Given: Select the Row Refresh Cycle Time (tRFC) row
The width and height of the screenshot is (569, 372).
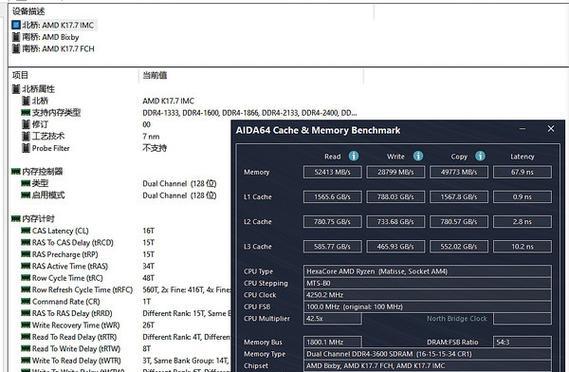Looking at the screenshot, I should [x=77, y=290].
